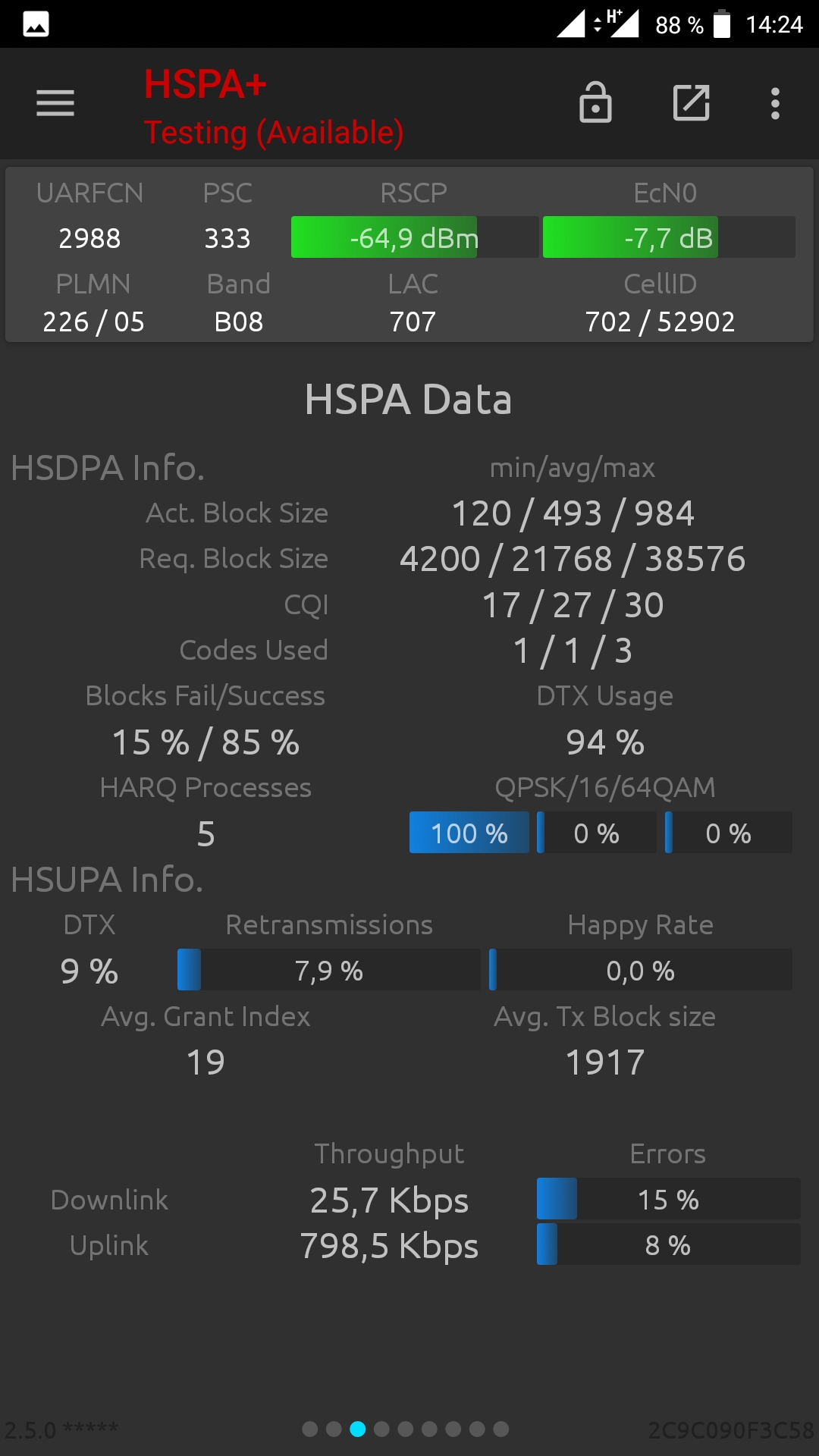Tap the image notification icon in status bar
The width and height of the screenshot is (819, 1456).
pyautogui.click(x=36, y=24)
